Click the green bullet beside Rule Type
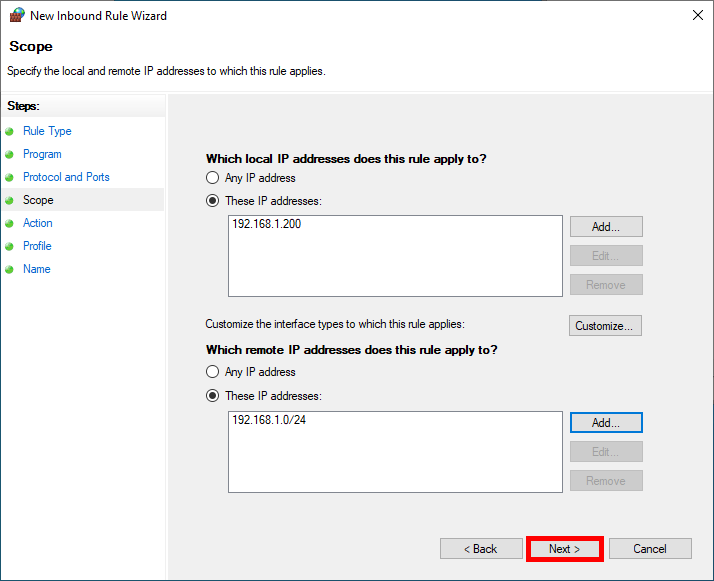The width and height of the screenshot is (714, 581). pyautogui.click(x=10, y=131)
